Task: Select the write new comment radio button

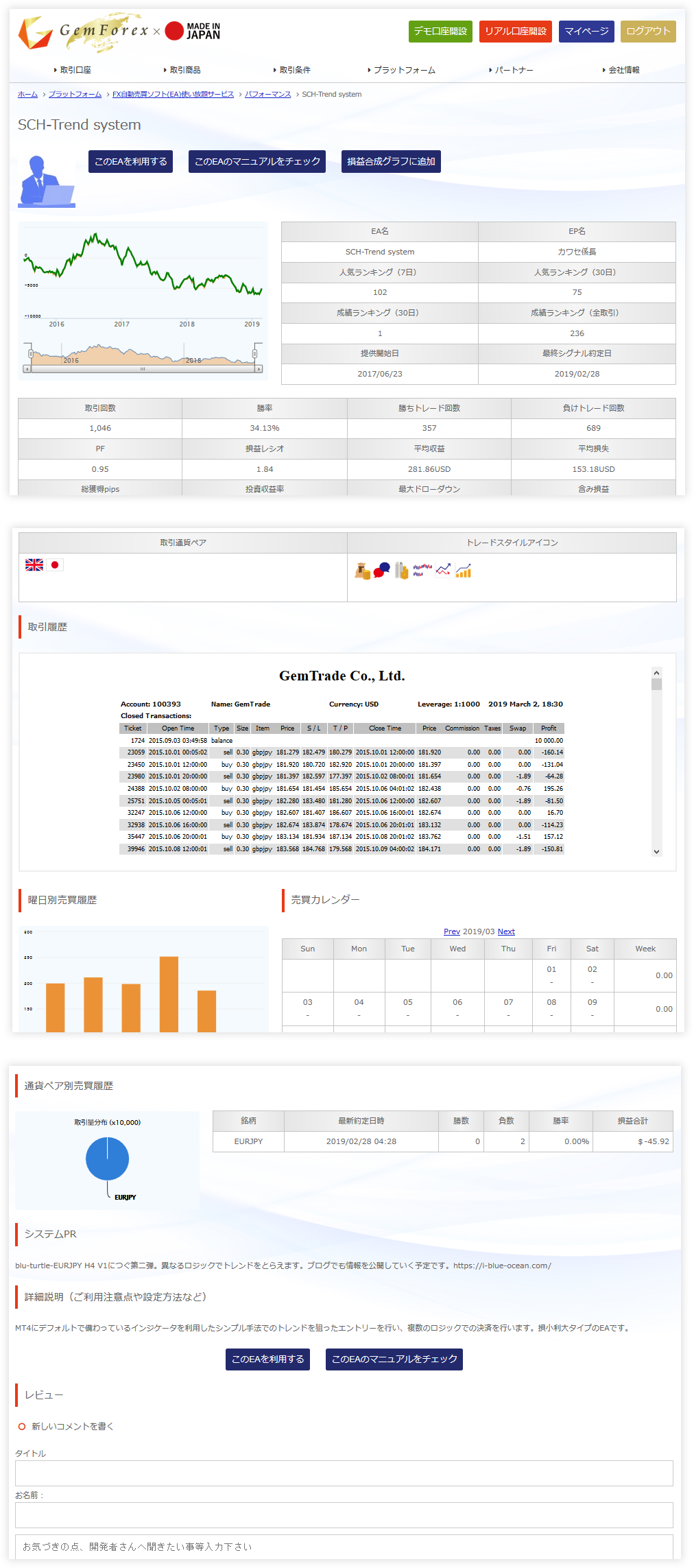Action: tap(22, 1426)
